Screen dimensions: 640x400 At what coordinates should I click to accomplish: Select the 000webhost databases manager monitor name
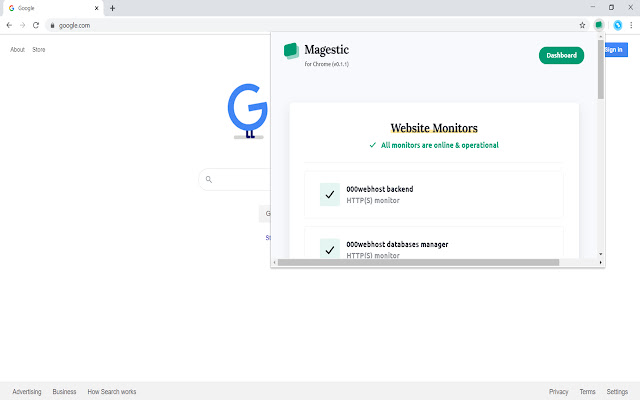[x=397, y=244]
